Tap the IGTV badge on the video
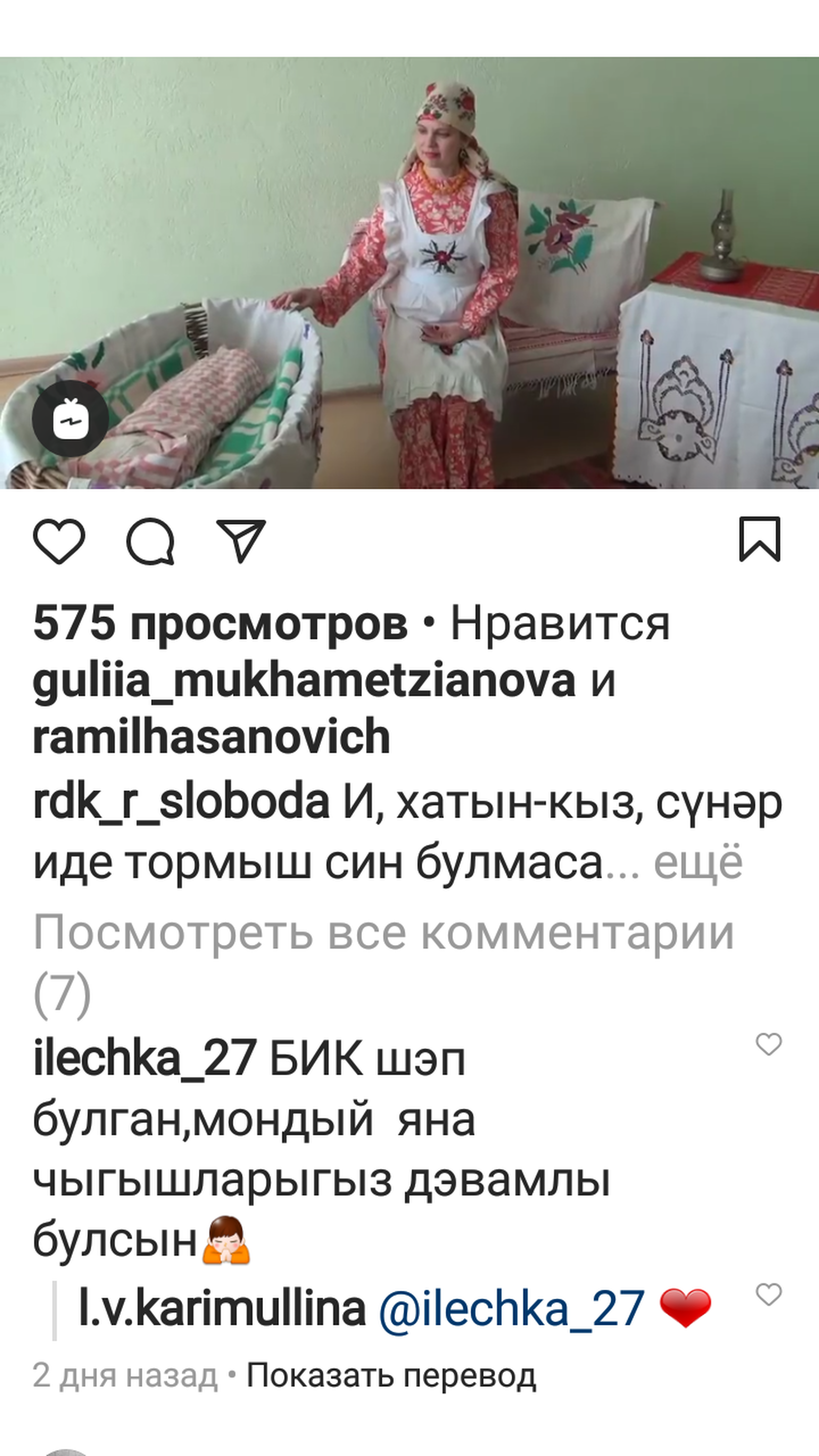The width and height of the screenshot is (819, 1456). [x=70, y=419]
